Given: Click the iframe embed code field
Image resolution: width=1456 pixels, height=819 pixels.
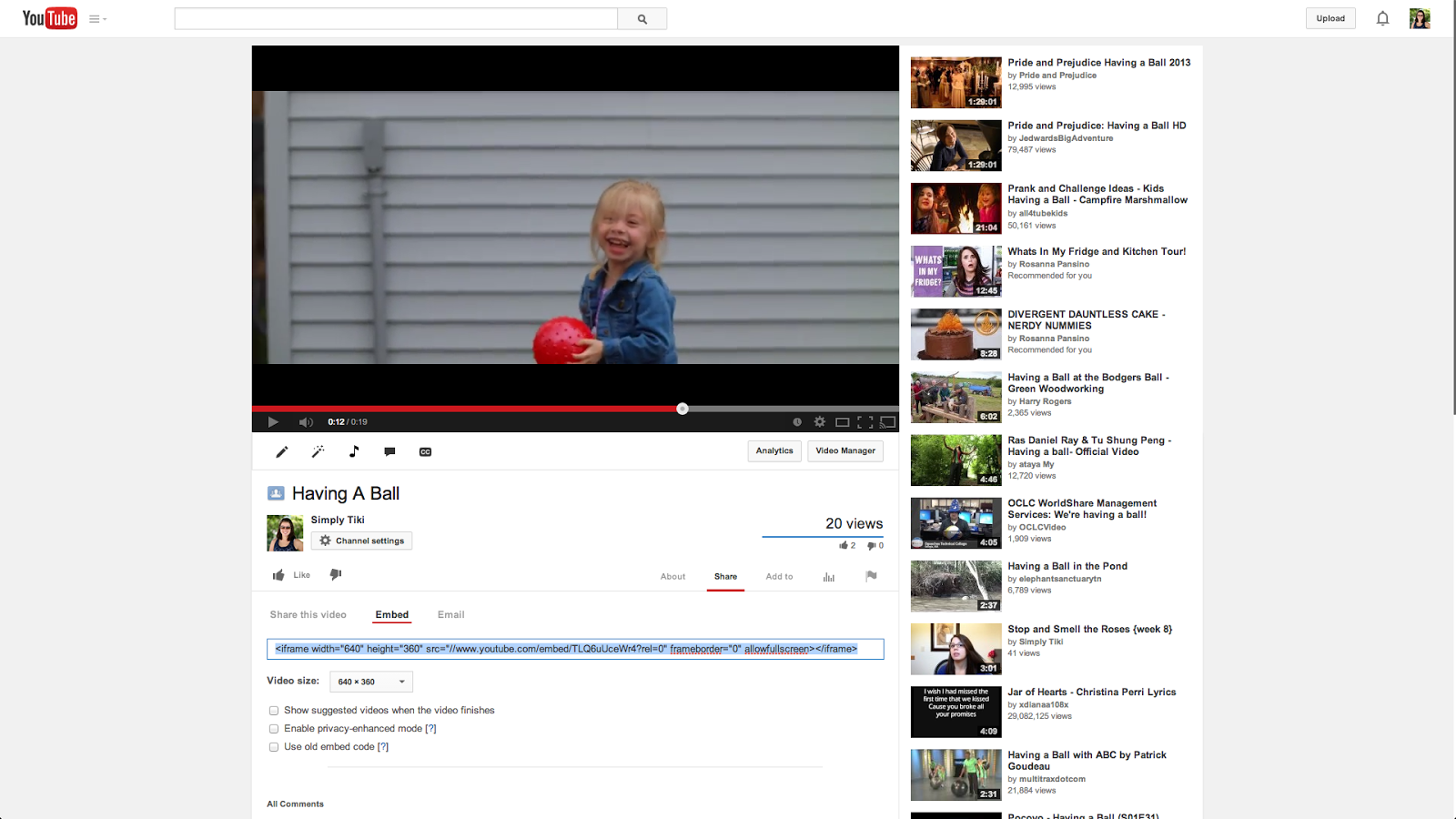Looking at the screenshot, I should [x=575, y=649].
